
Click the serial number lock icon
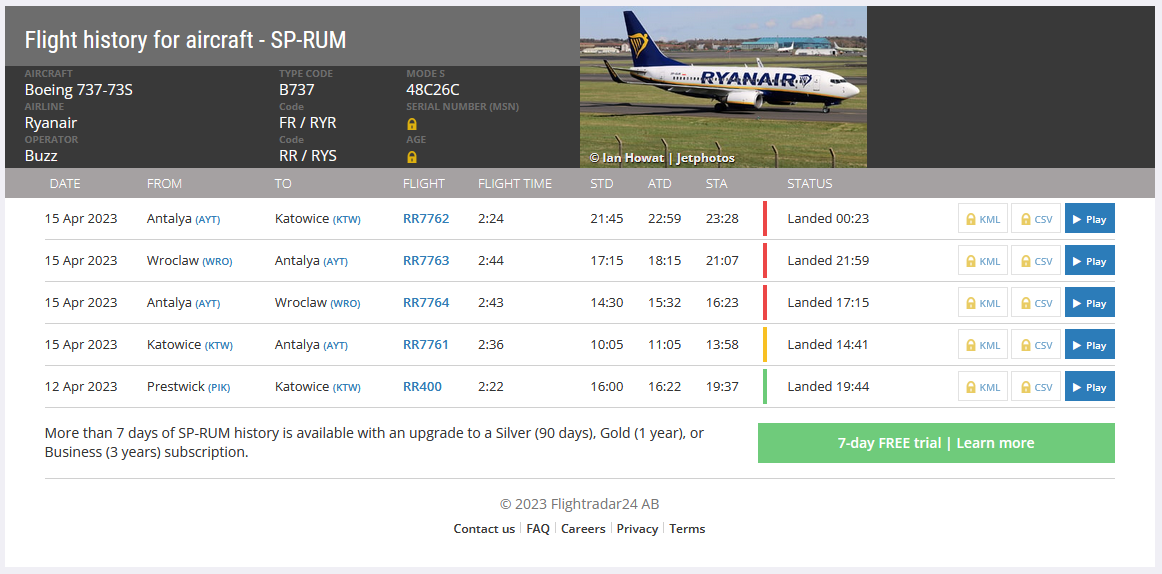coord(412,124)
